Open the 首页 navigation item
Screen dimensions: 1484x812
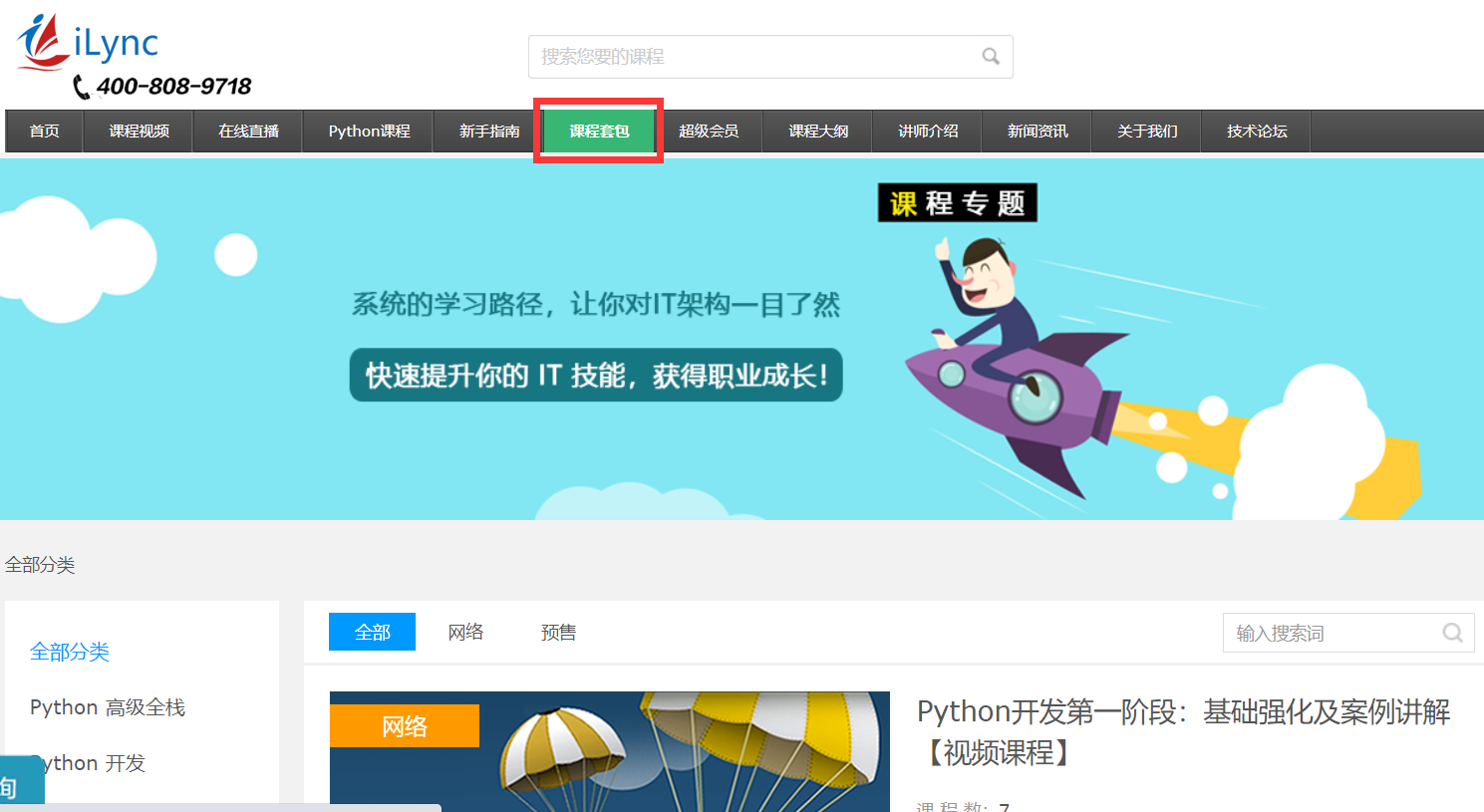click(x=44, y=132)
